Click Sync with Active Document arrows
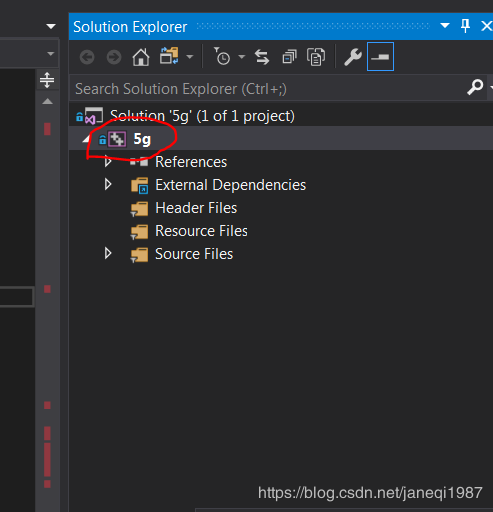Image resolution: width=493 pixels, height=512 pixels. coord(262,57)
